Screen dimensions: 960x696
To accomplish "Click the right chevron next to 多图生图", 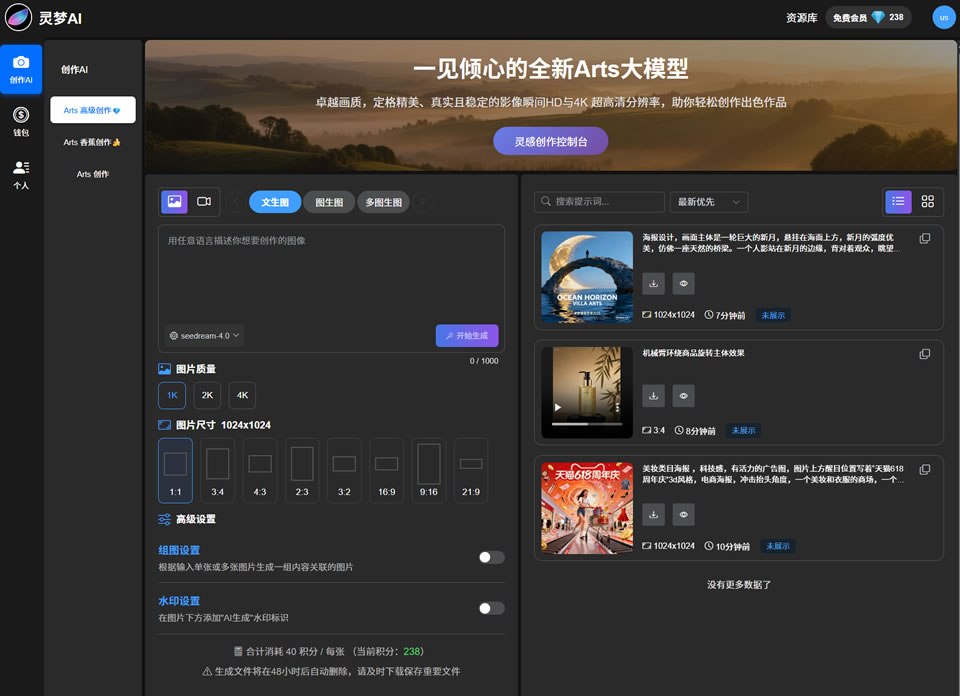I will [x=423, y=202].
